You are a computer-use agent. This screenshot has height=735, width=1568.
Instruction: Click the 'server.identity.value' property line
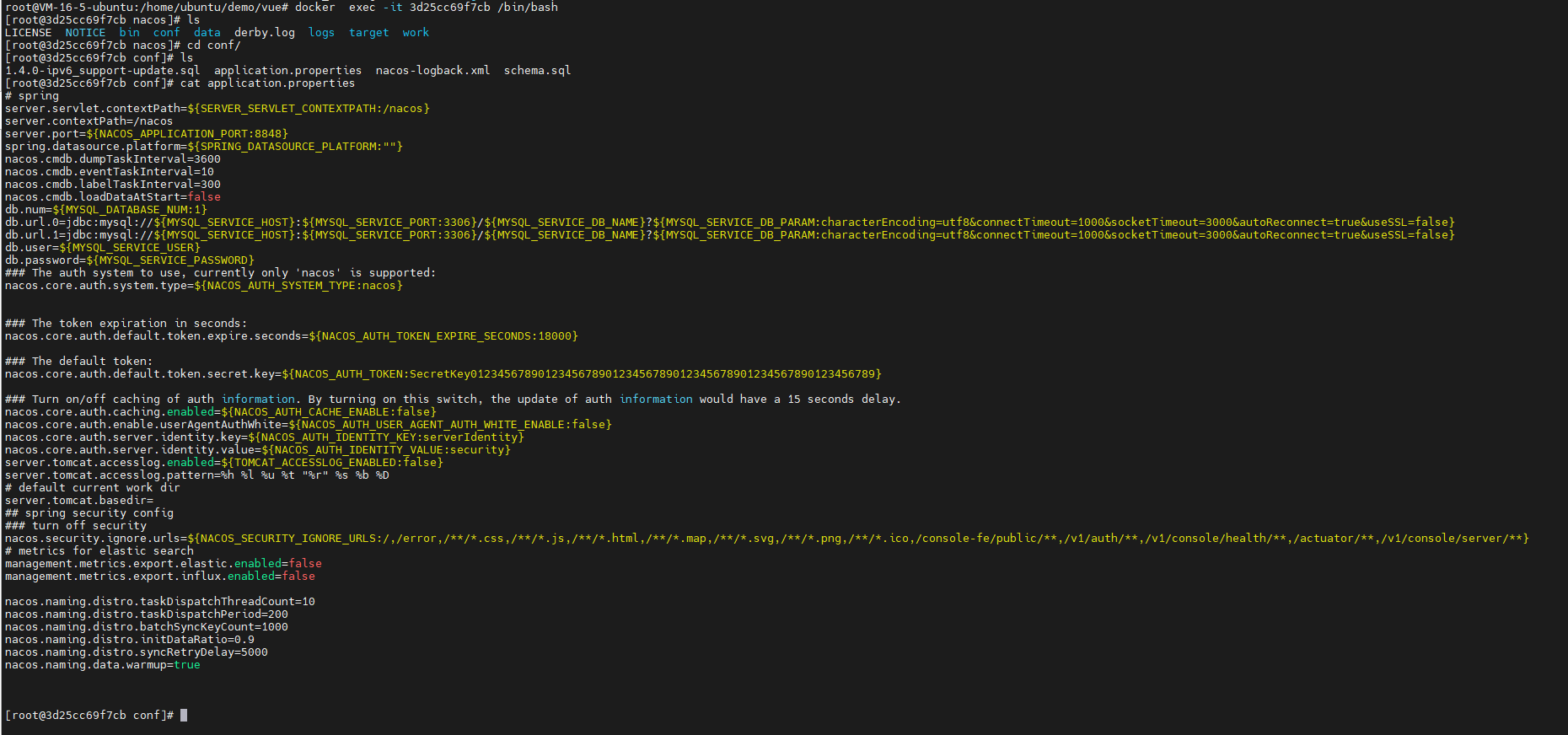pyautogui.click(x=258, y=450)
